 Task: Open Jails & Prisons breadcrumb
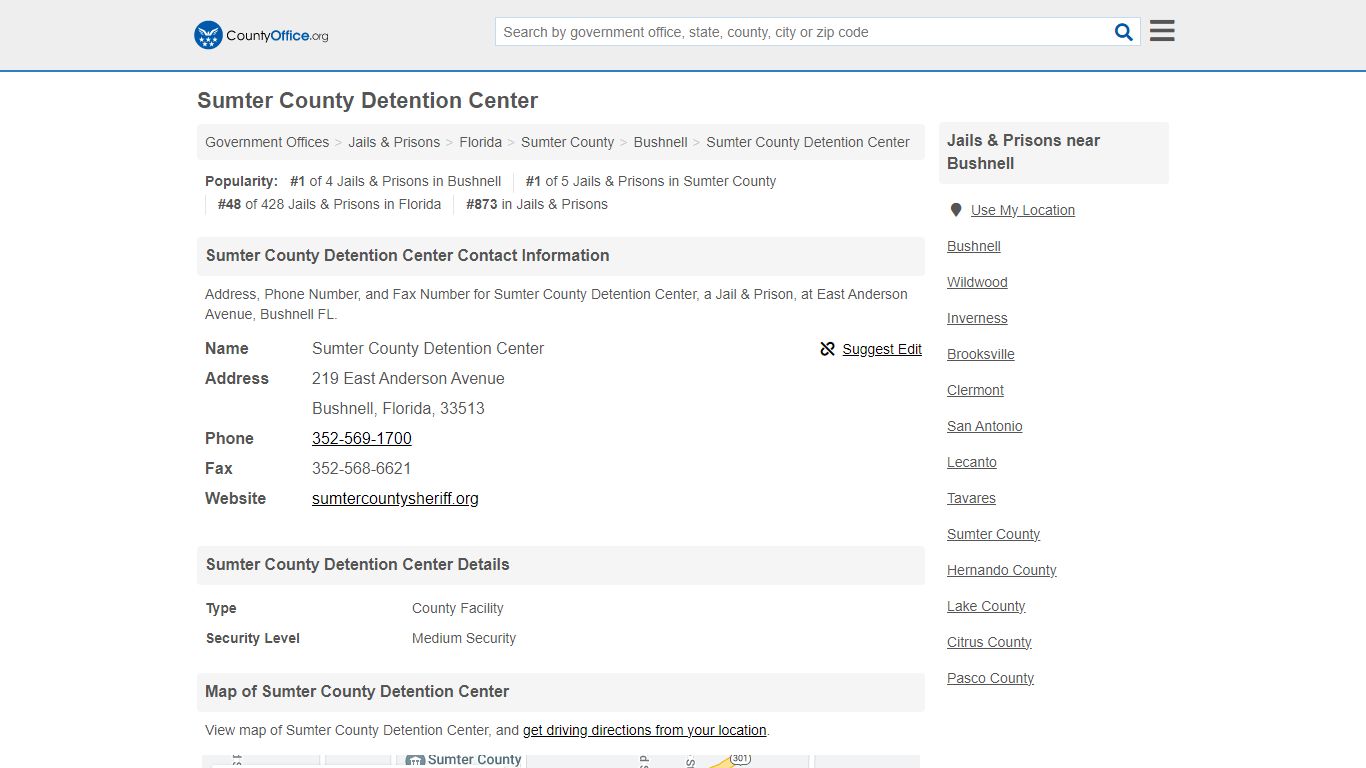394,142
